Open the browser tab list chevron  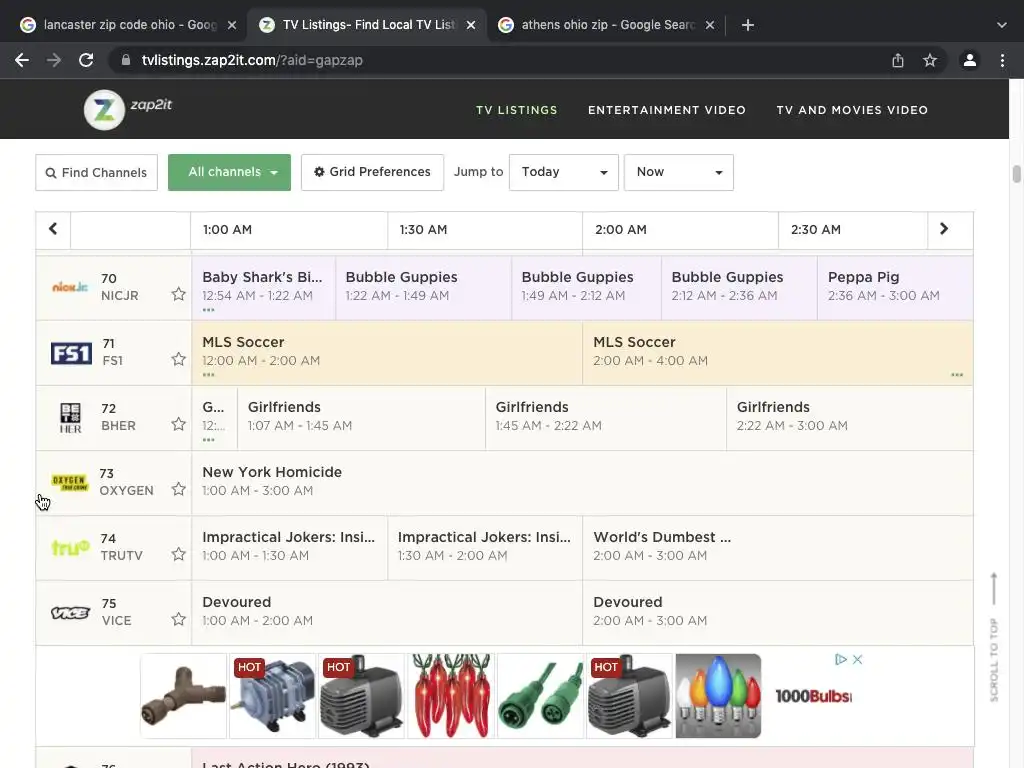[x=1002, y=25]
